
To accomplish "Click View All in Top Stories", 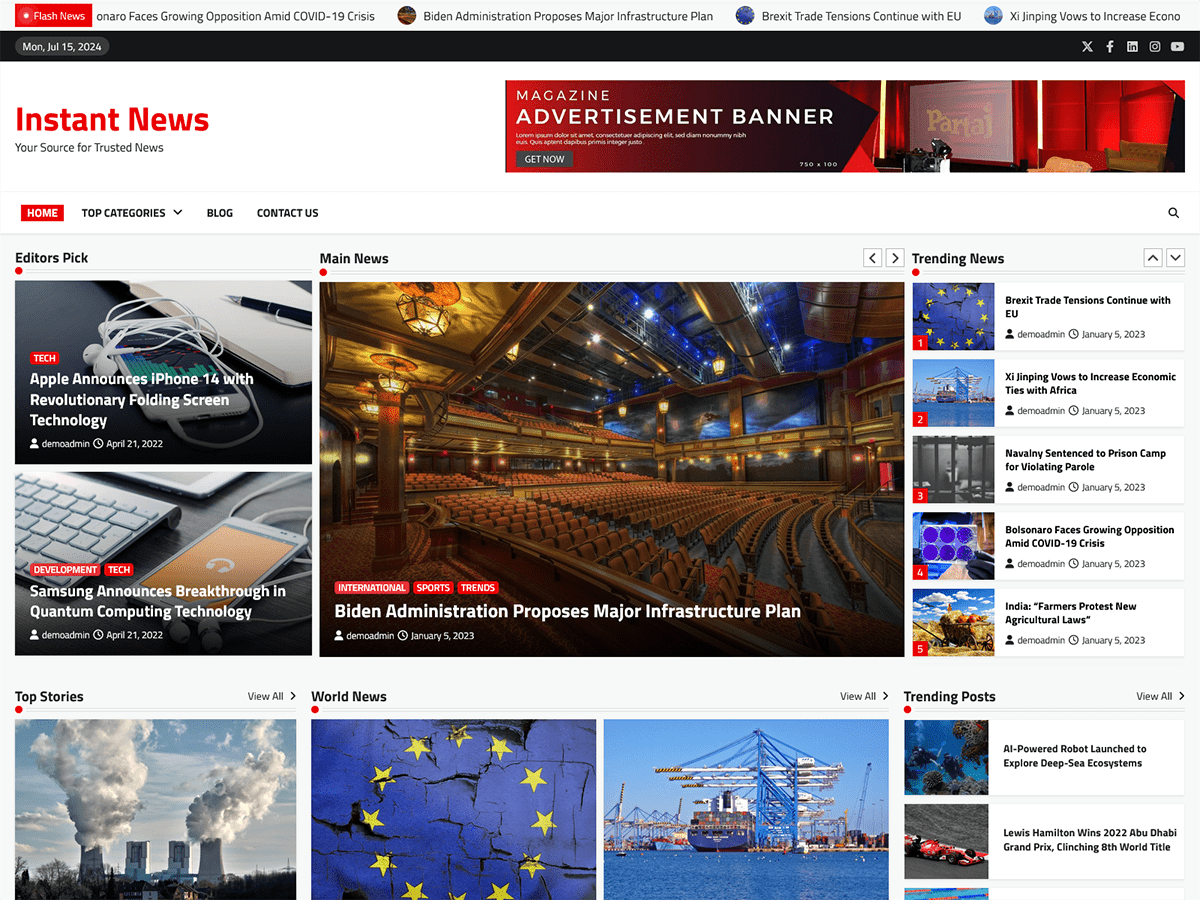I will 265,696.
